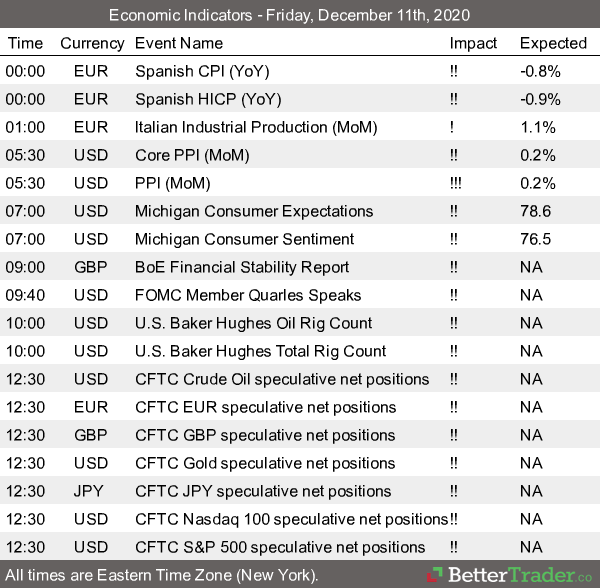Click the Expected column header
600x588 pixels.
(553, 43)
